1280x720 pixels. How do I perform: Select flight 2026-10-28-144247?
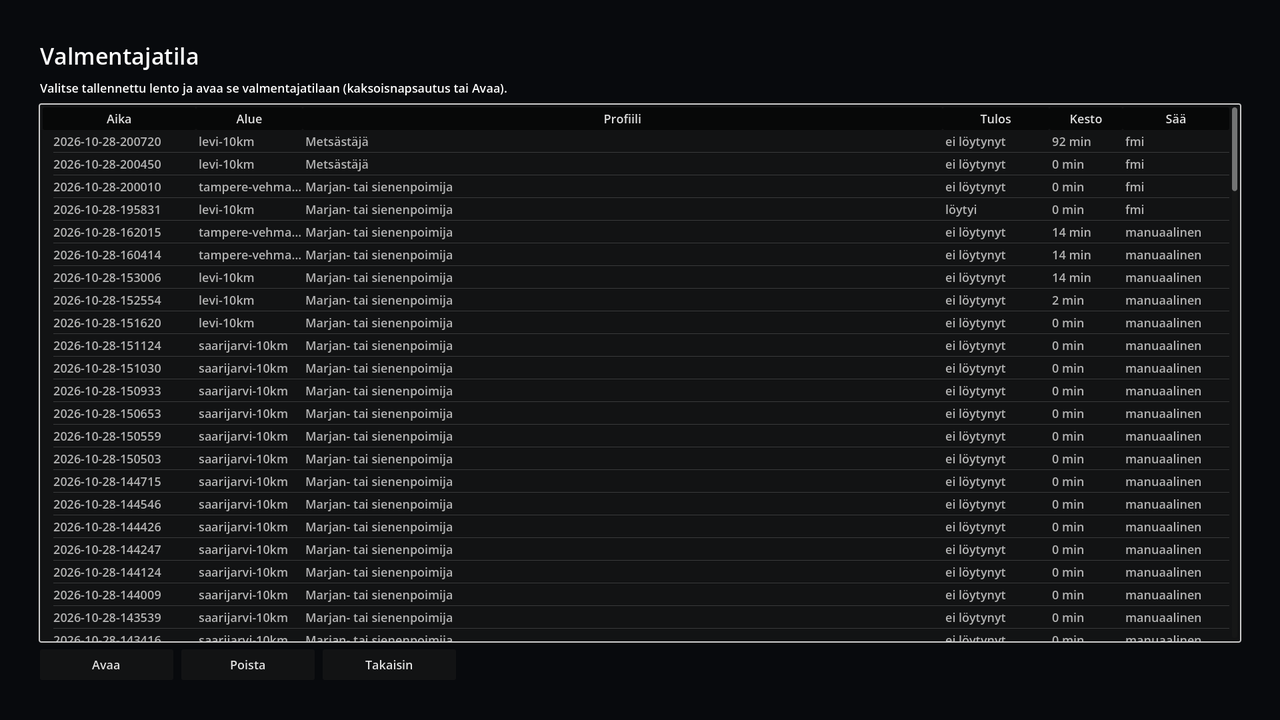pyautogui.click(x=641, y=550)
